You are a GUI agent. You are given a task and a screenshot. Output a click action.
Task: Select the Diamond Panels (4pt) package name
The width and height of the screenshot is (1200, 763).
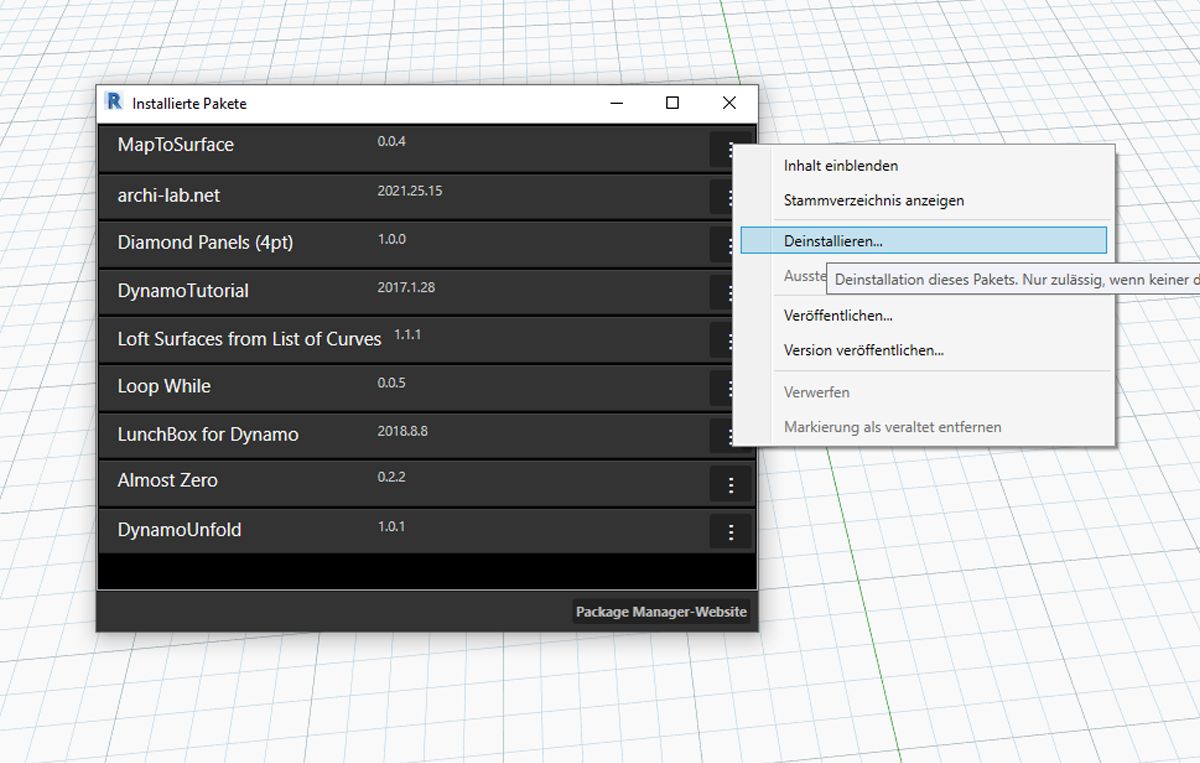(x=205, y=243)
